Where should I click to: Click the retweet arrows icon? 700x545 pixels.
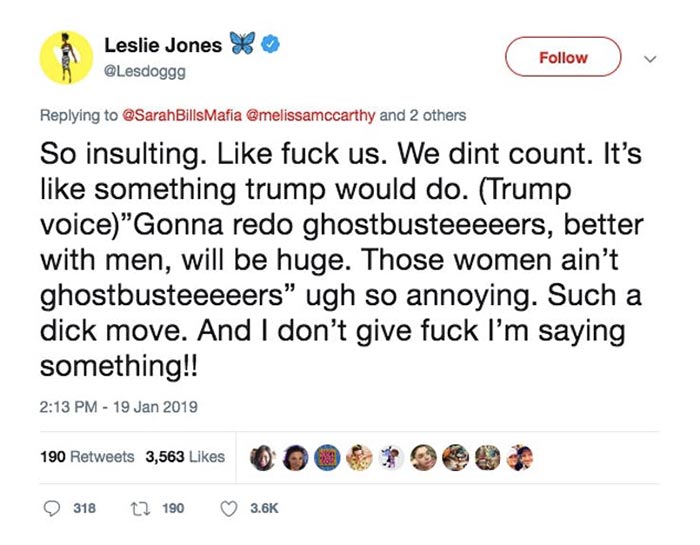point(141,509)
